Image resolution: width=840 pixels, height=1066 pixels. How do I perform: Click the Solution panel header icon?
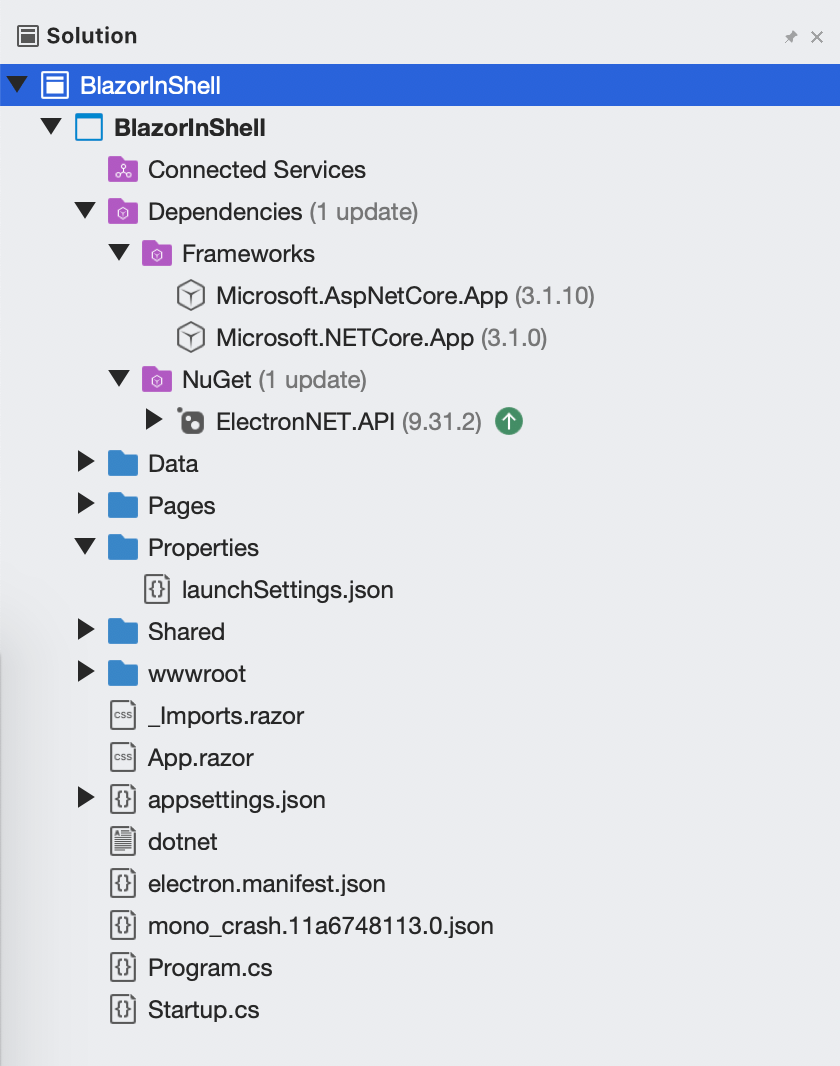[28, 36]
